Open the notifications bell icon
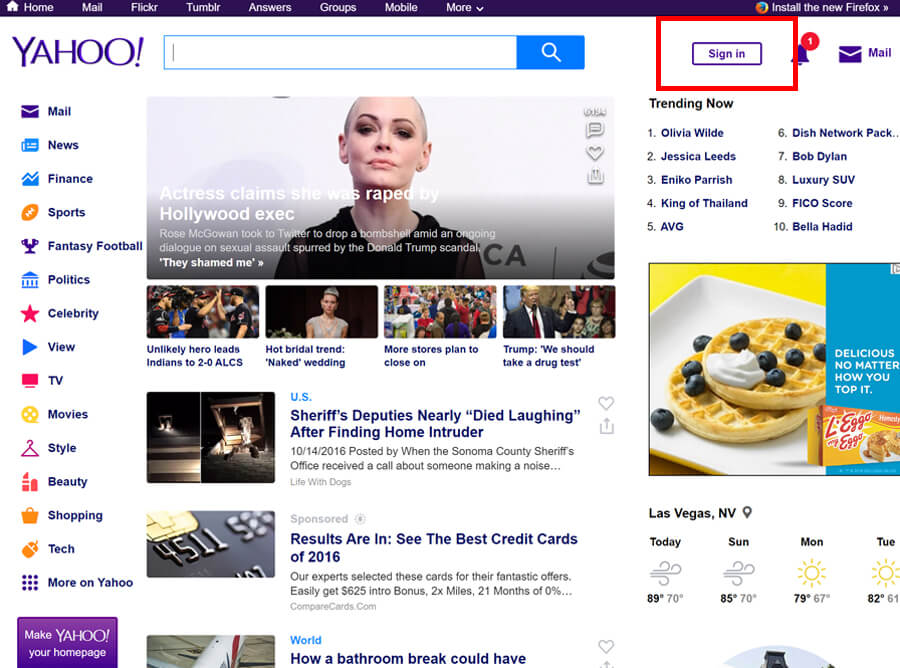Screen dimensions: 900x668 click(x=800, y=53)
